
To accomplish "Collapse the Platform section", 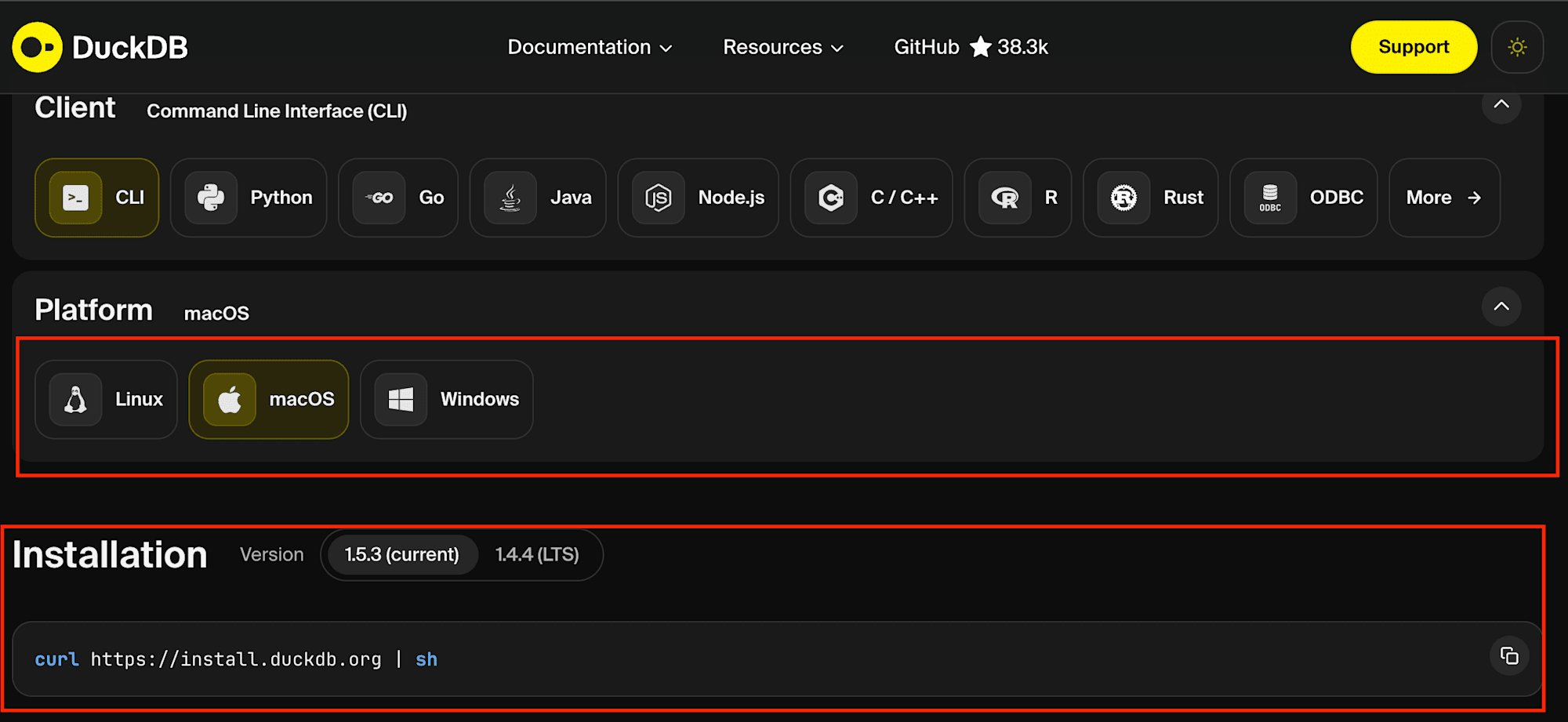I will click(1501, 307).
